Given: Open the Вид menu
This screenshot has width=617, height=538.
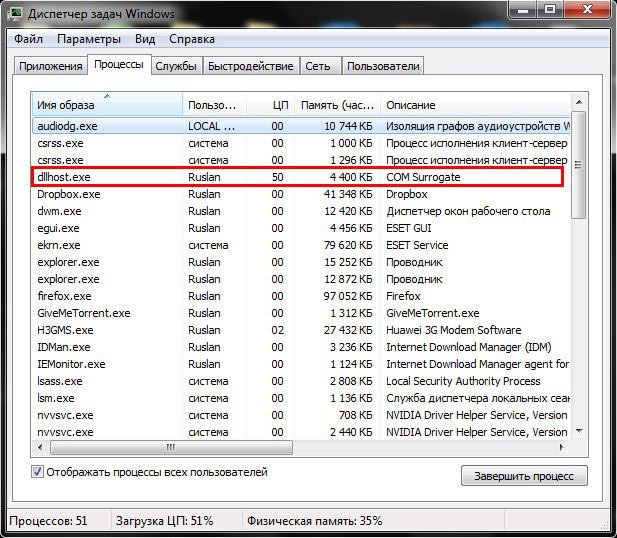Looking at the screenshot, I should 145,39.
